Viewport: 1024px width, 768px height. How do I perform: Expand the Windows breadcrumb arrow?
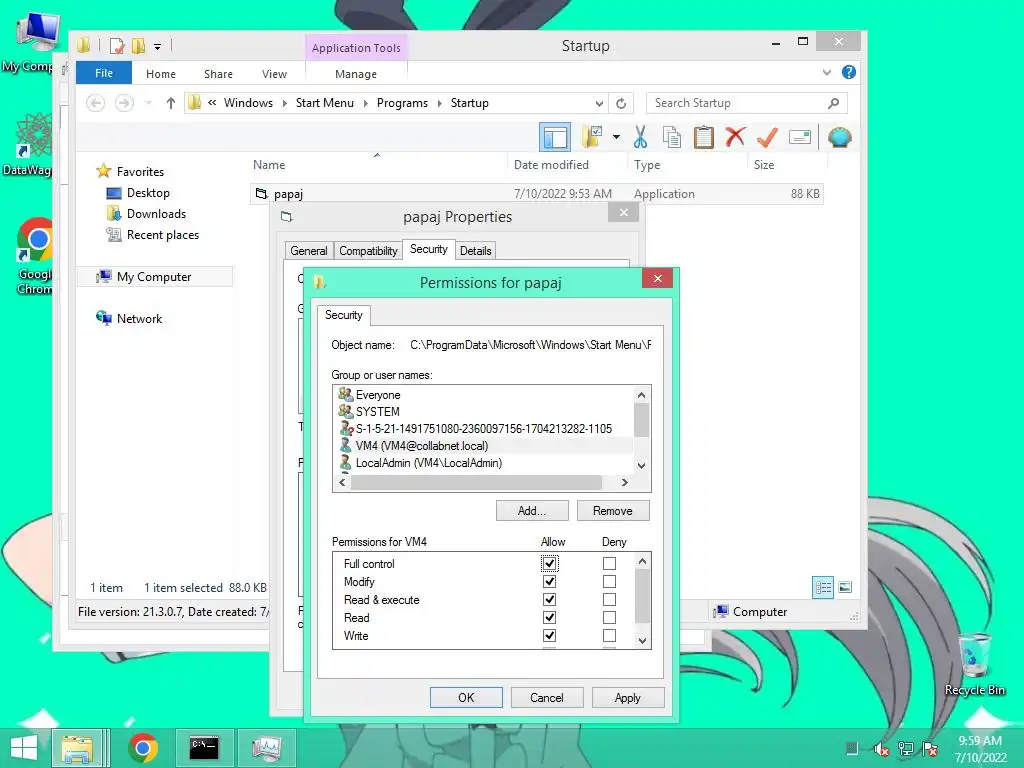[284, 103]
